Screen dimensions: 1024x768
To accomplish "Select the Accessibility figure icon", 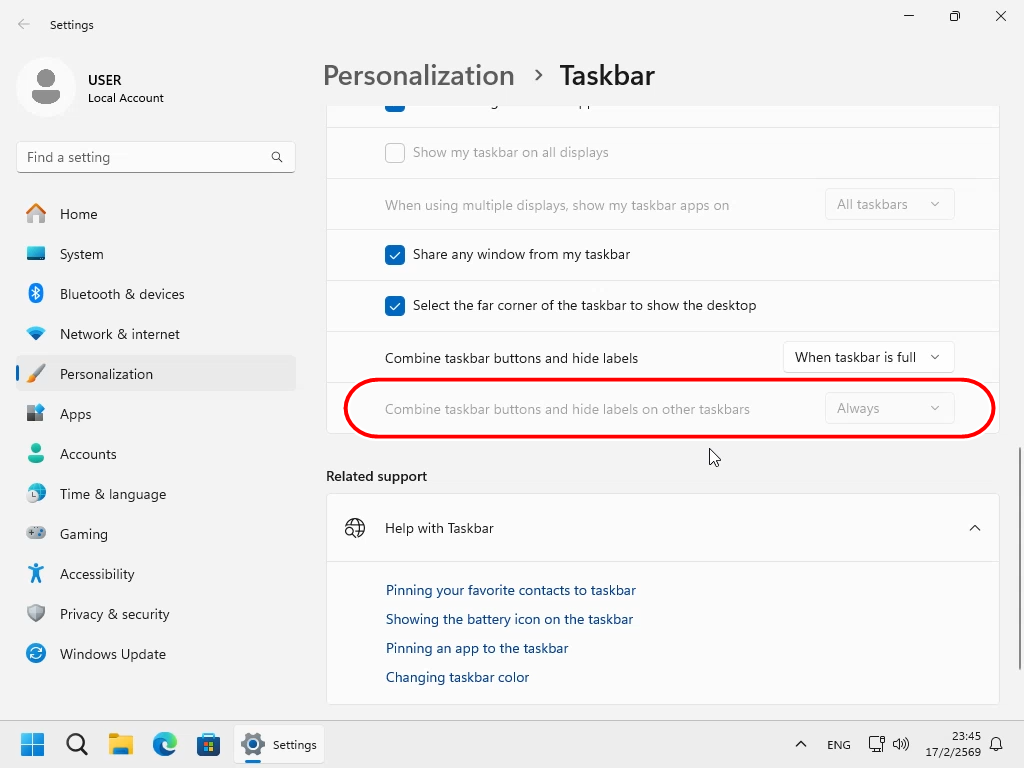I will tap(36, 574).
